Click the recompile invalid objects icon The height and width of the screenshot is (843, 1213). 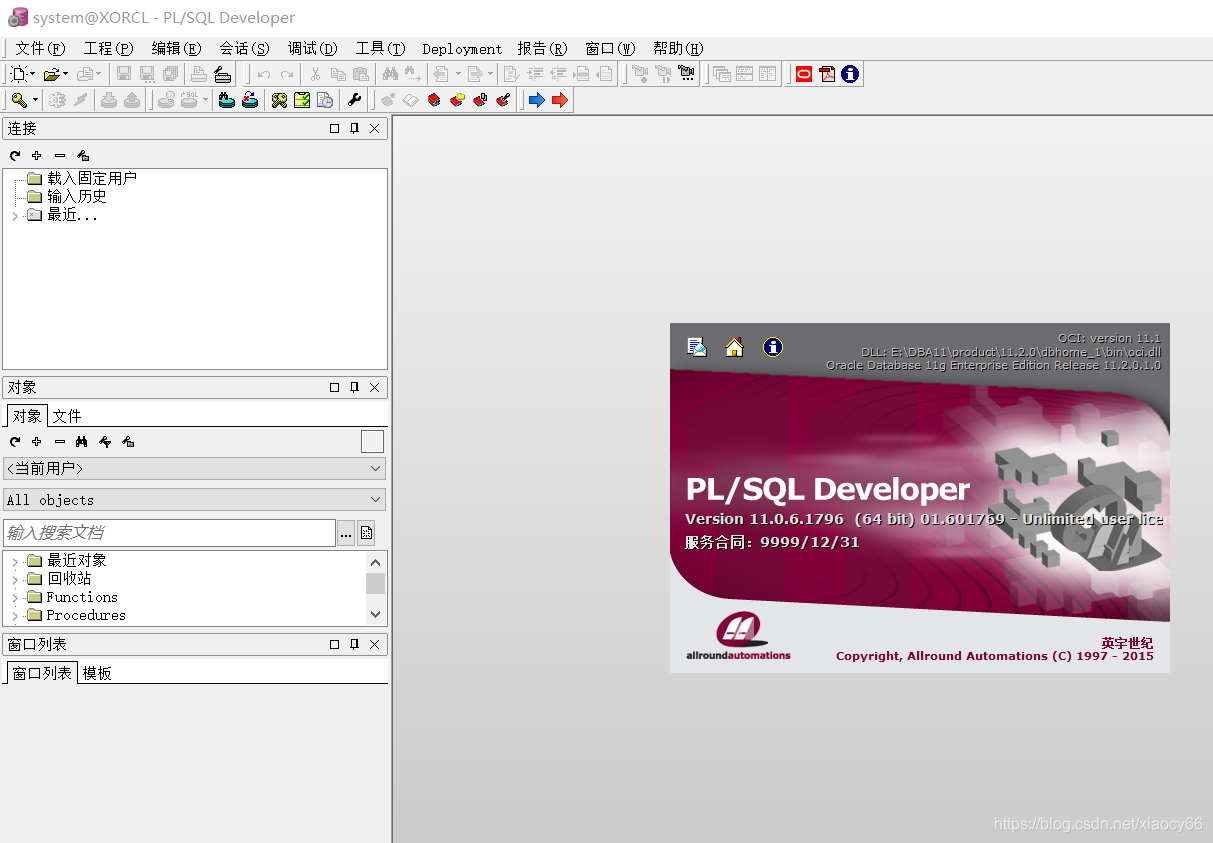(x=250, y=100)
